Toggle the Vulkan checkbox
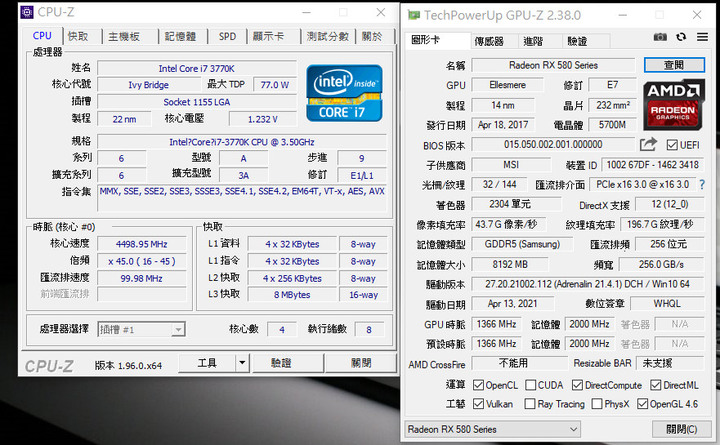720x445 pixels. [478, 404]
